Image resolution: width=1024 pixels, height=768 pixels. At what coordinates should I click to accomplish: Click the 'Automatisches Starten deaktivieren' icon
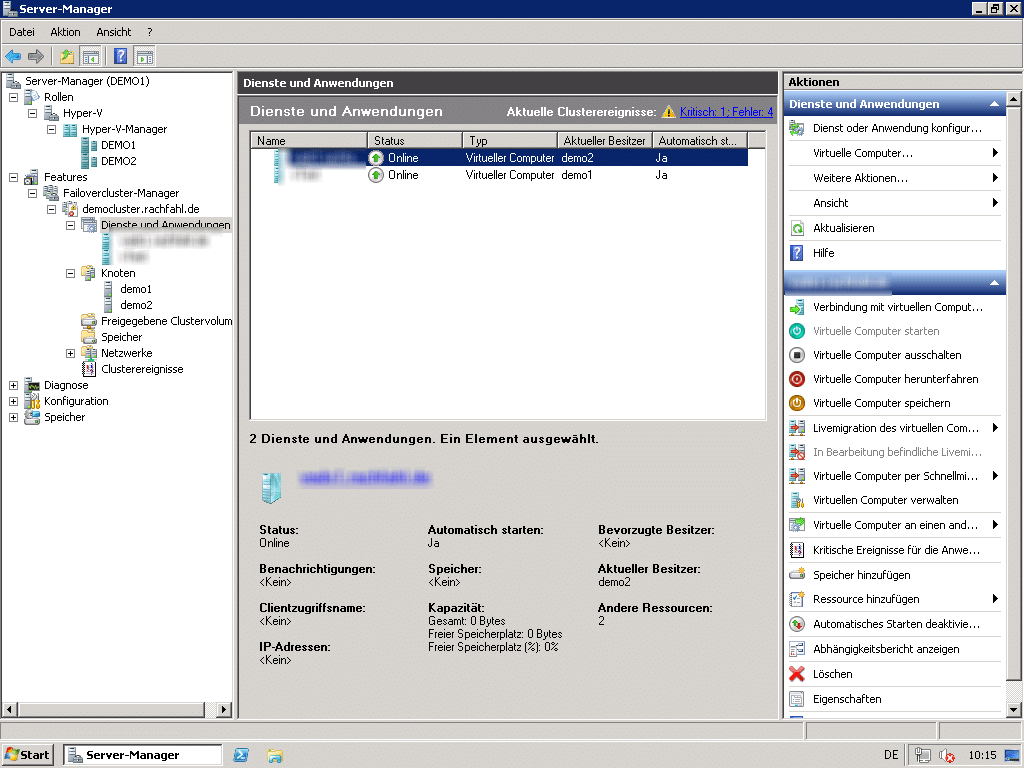797,624
